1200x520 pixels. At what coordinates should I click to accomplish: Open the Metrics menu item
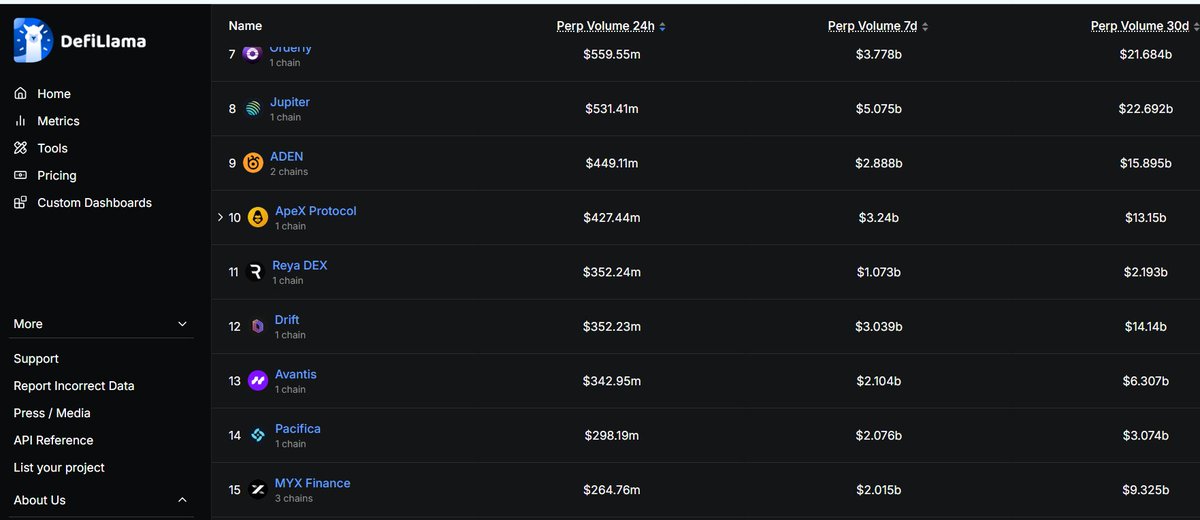[x=58, y=120]
